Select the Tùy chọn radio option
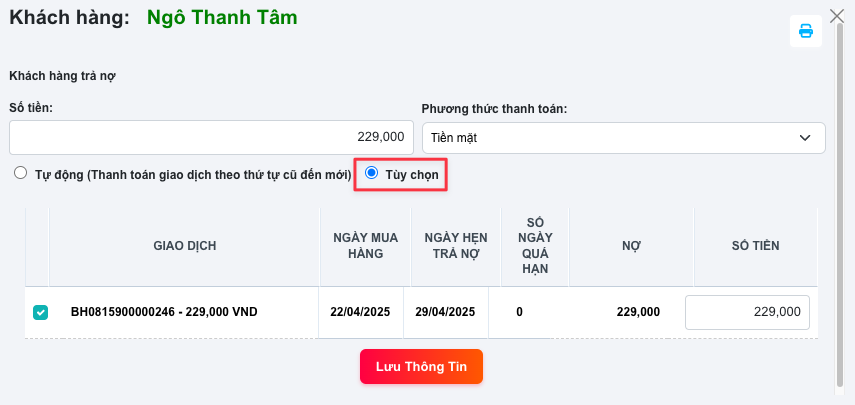The image size is (855, 405). click(x=372, y=174)
